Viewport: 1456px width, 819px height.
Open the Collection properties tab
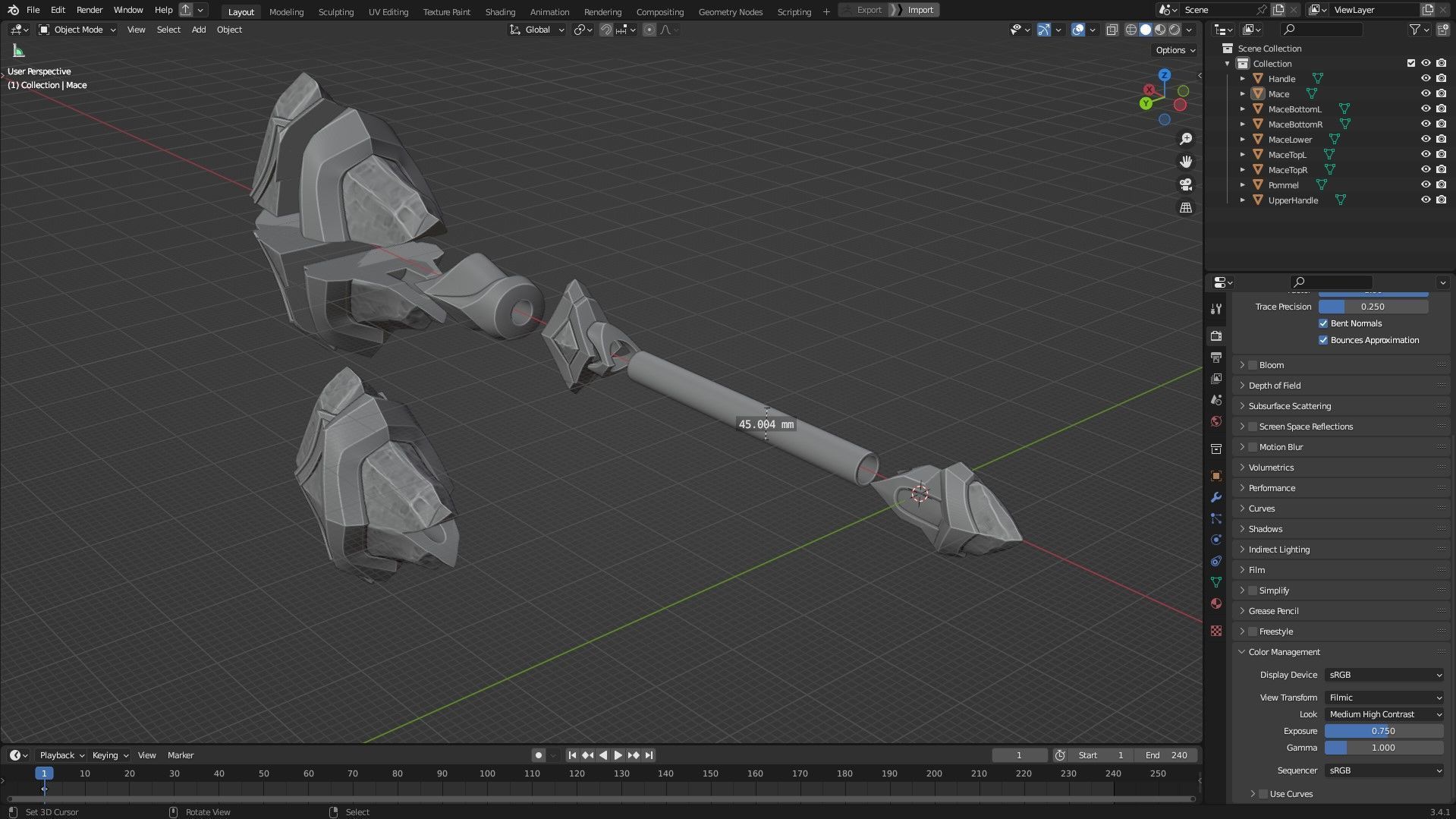pos(1216,449)
